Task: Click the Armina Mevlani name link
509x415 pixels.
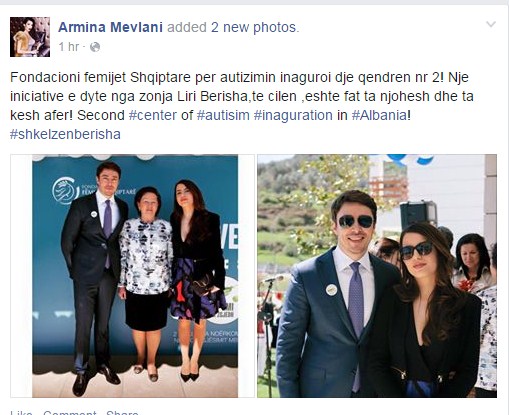Action: coord(111,27)
